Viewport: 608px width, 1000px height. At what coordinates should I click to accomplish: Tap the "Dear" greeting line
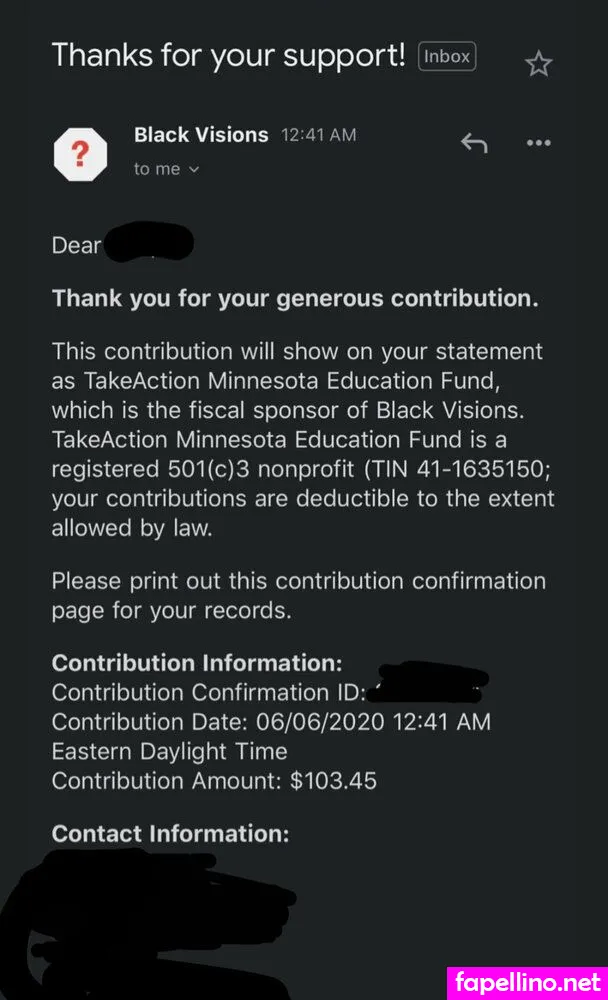(77, 245)
